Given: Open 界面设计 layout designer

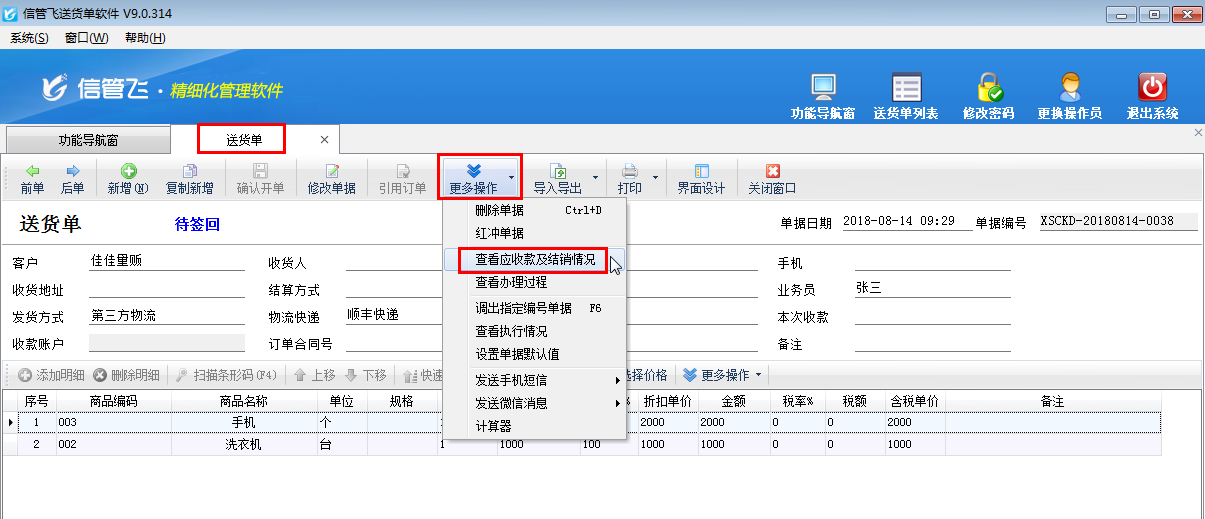Looking at the screenshot, I should pos(701,178).
